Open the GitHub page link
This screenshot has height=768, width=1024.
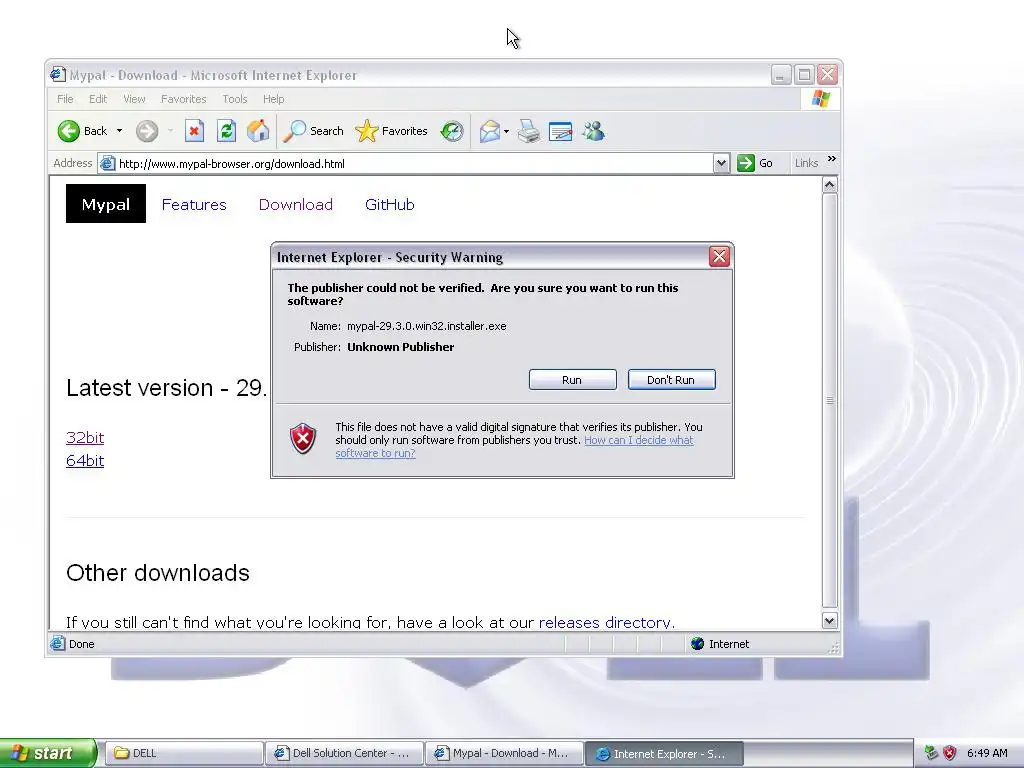(390, 204)
